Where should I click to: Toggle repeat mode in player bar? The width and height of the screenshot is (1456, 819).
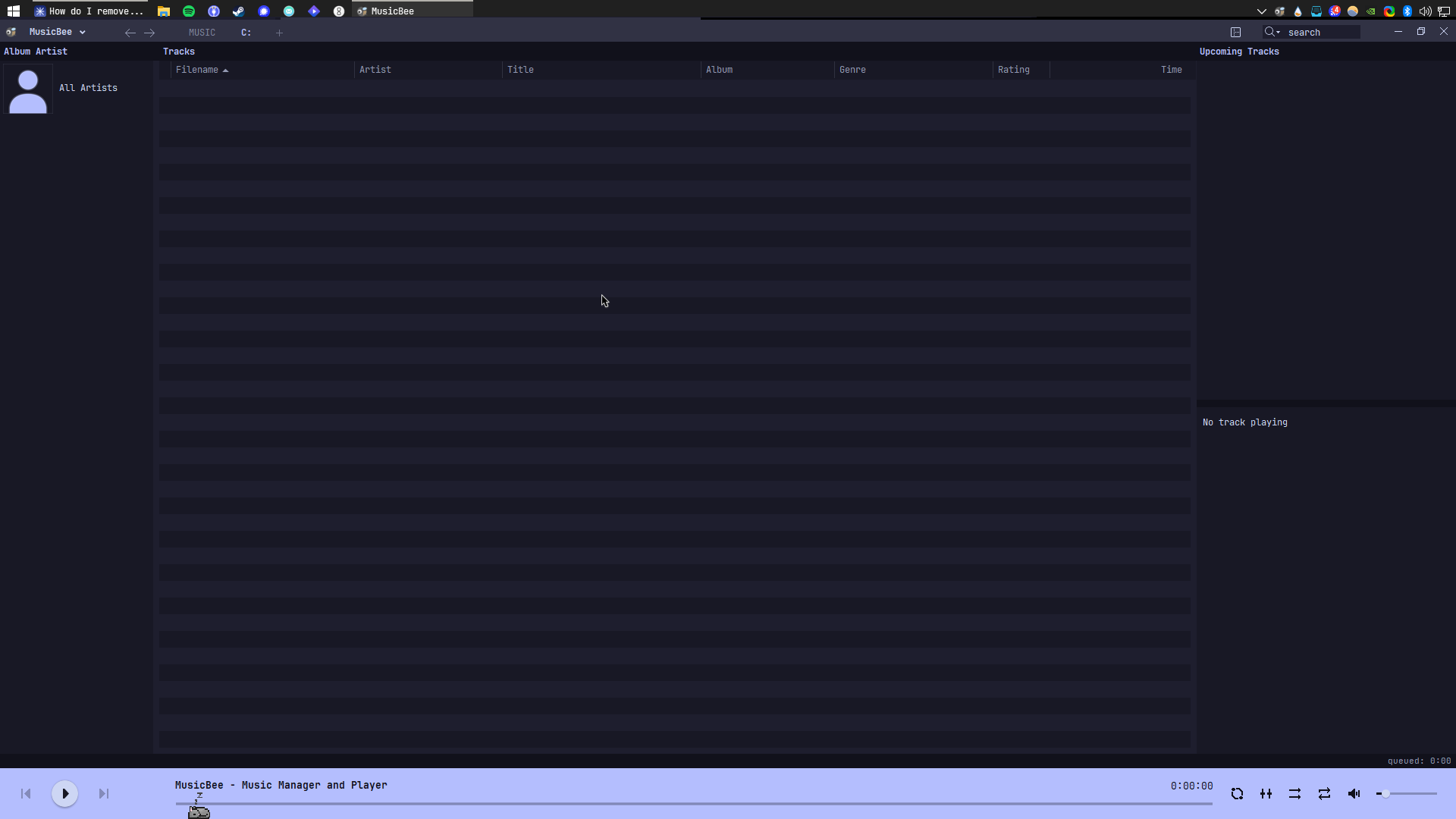1324,794
